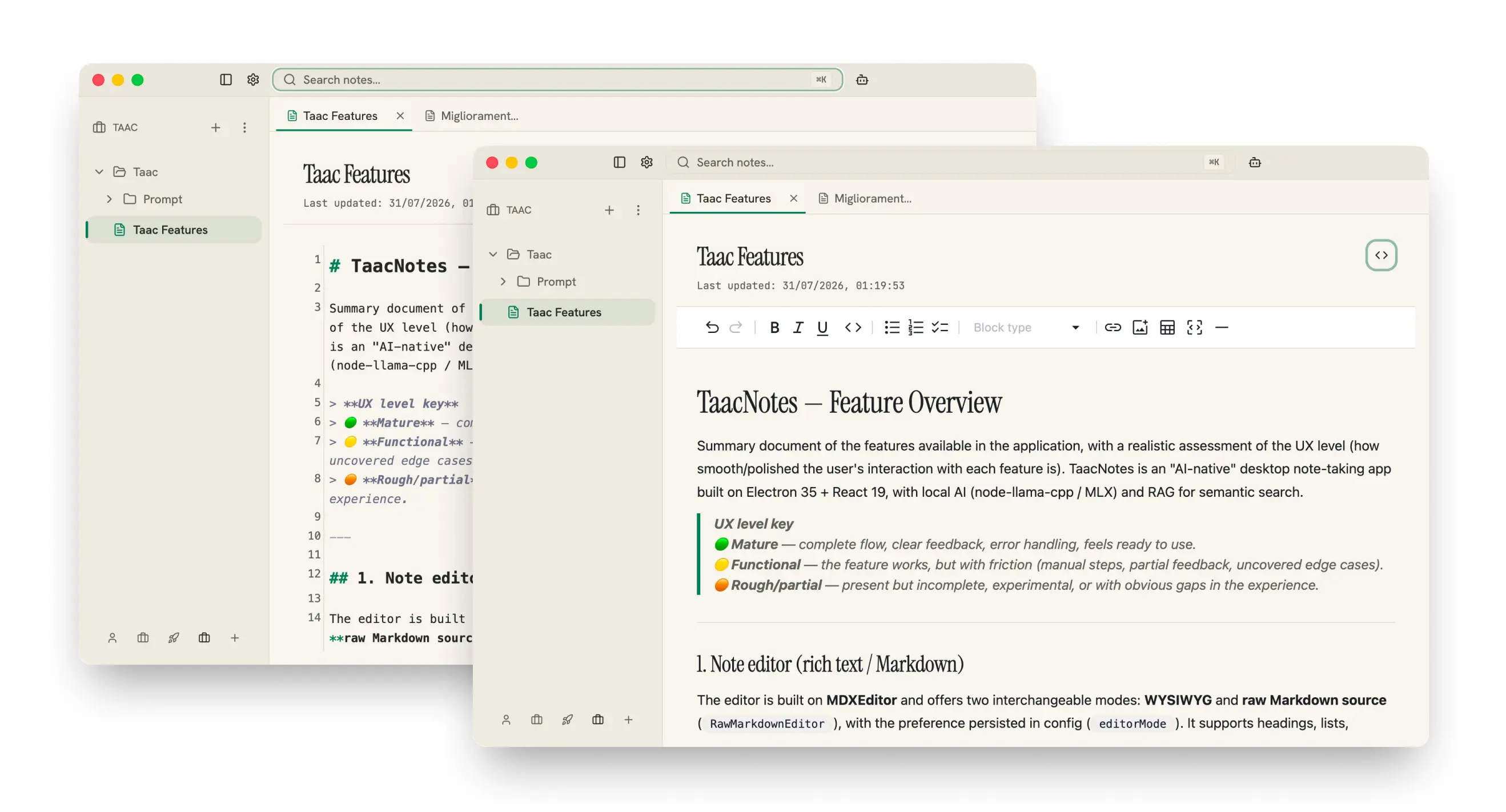
Task: Select the Taac Features note in the back window's sidebar
Action: 174,230
